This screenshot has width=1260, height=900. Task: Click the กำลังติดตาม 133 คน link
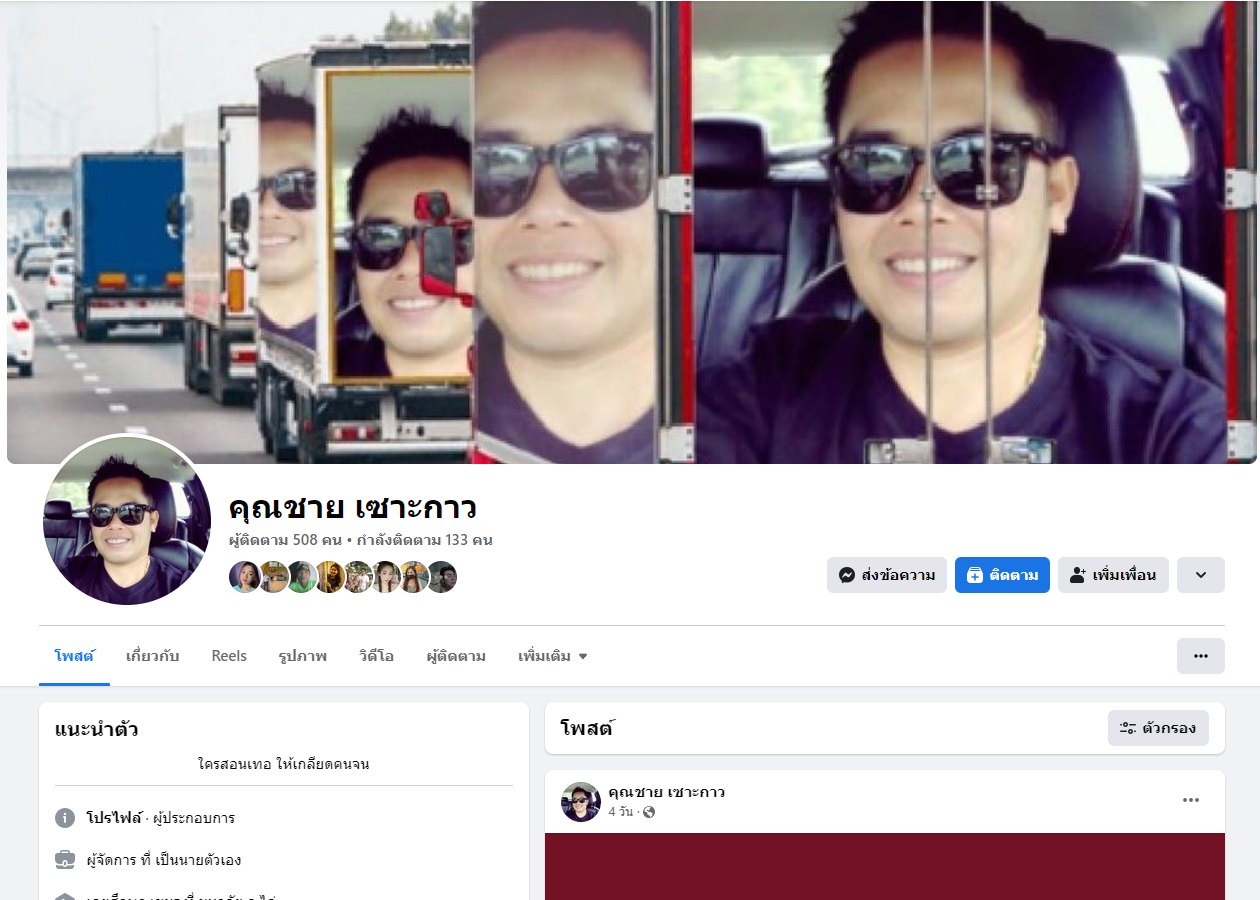pos(425,540)
